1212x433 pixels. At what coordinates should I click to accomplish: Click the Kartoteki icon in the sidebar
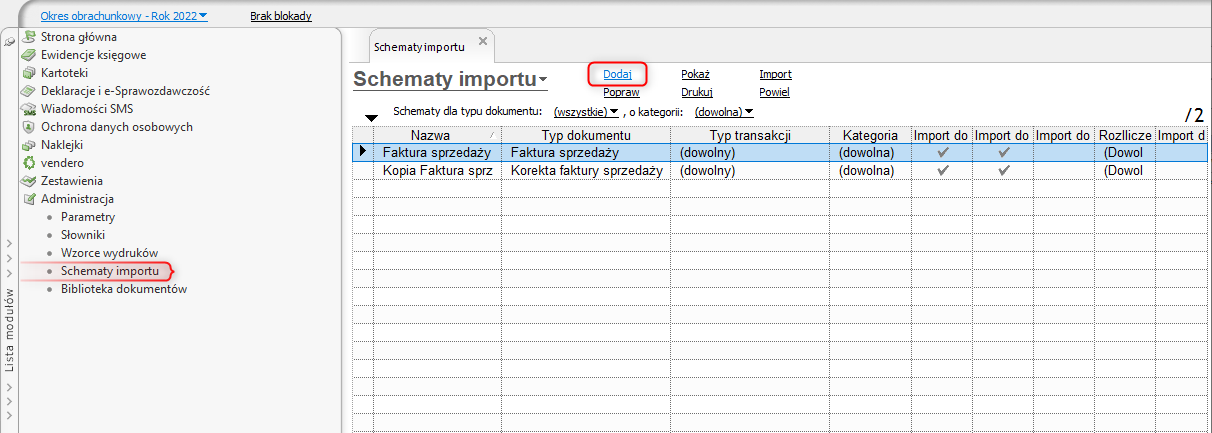coord(28,73)
